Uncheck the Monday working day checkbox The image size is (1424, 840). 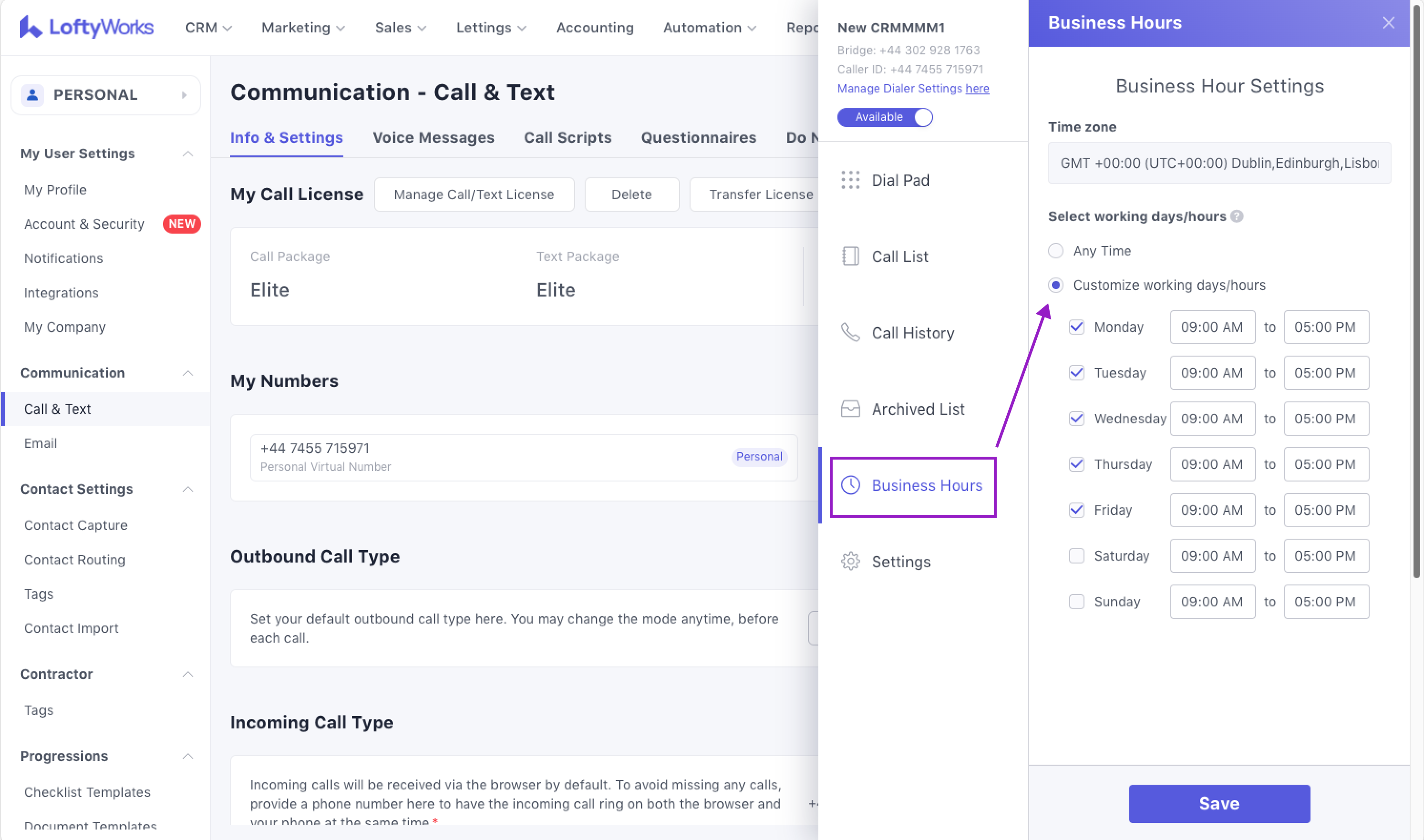1076,327
